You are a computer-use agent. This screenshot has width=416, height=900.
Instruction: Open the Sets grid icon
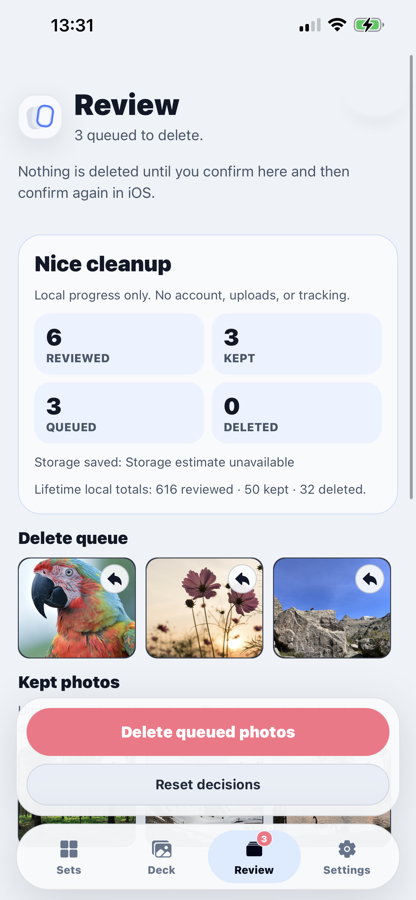tap(69, 849)
